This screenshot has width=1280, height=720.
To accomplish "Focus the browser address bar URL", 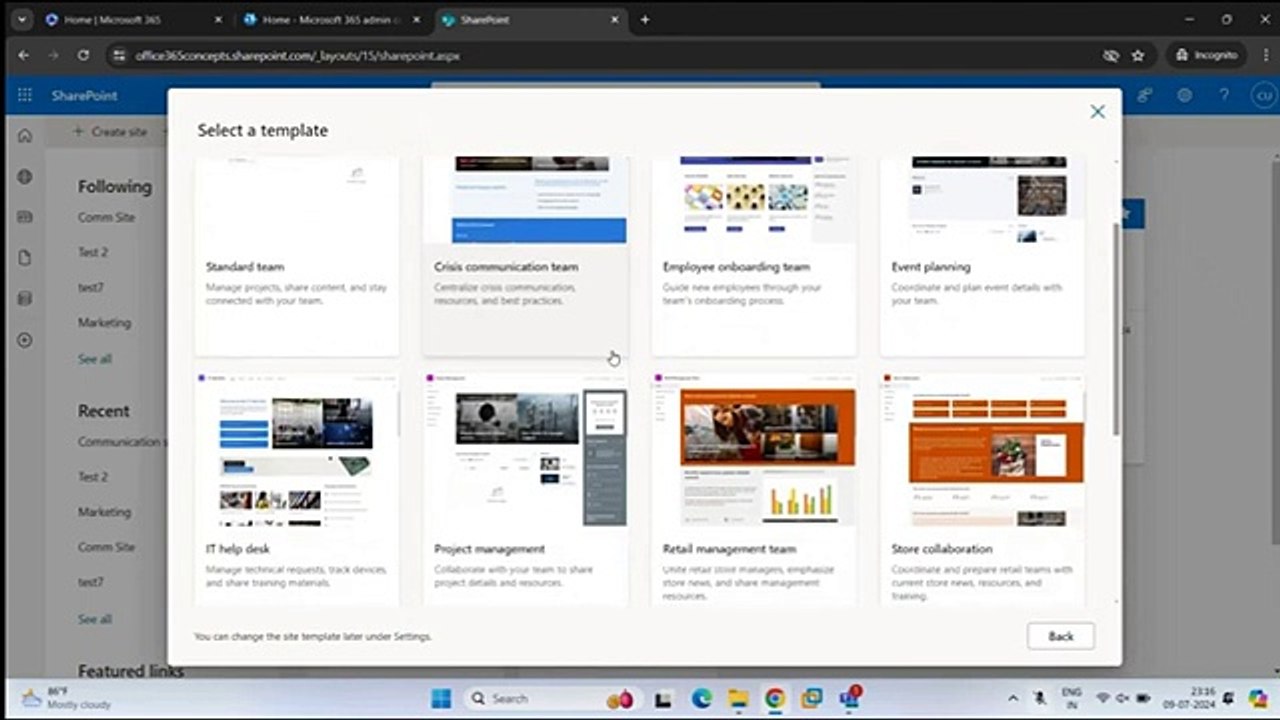I will [298, 56].
